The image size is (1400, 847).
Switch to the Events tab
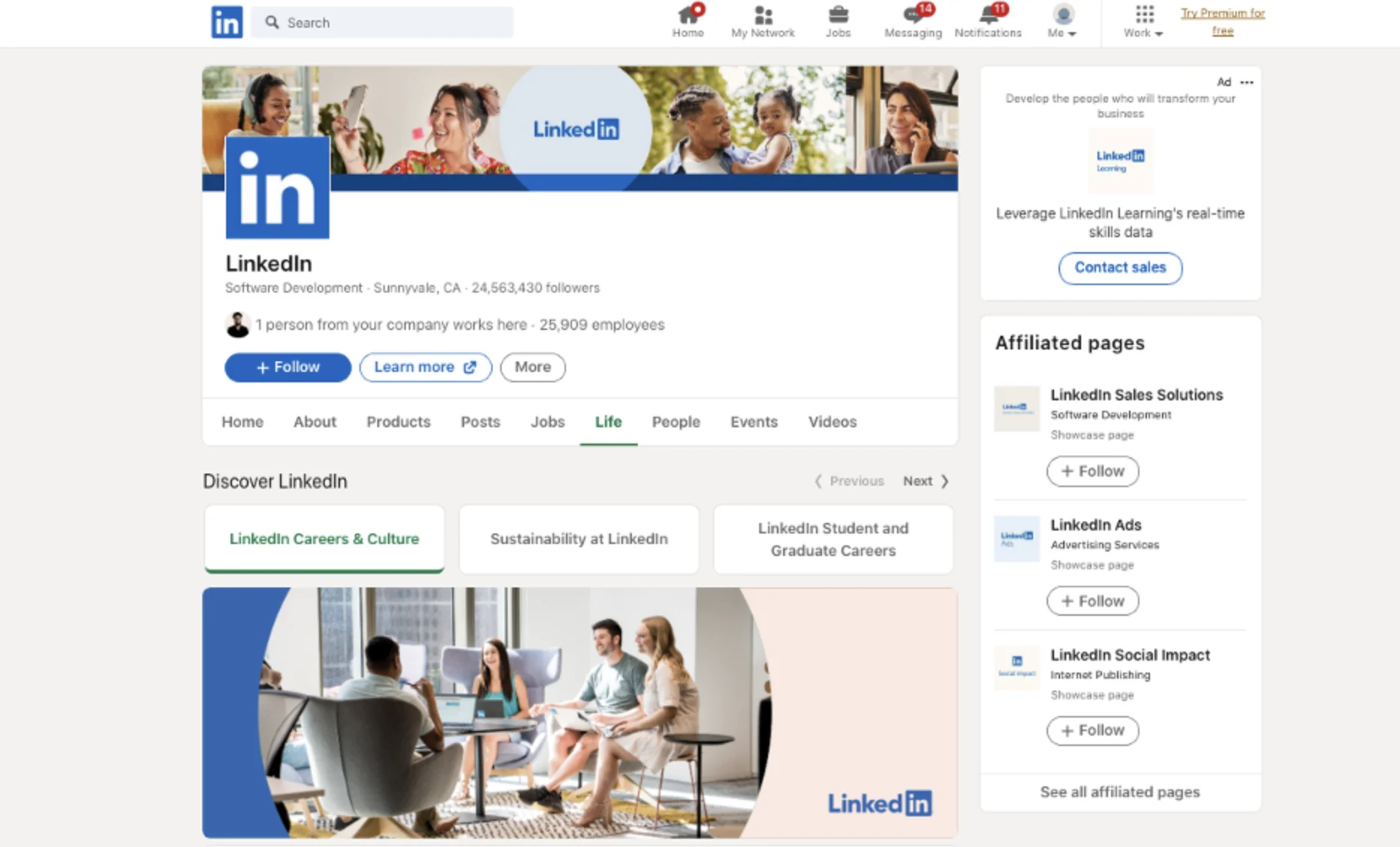coord(754,422)
